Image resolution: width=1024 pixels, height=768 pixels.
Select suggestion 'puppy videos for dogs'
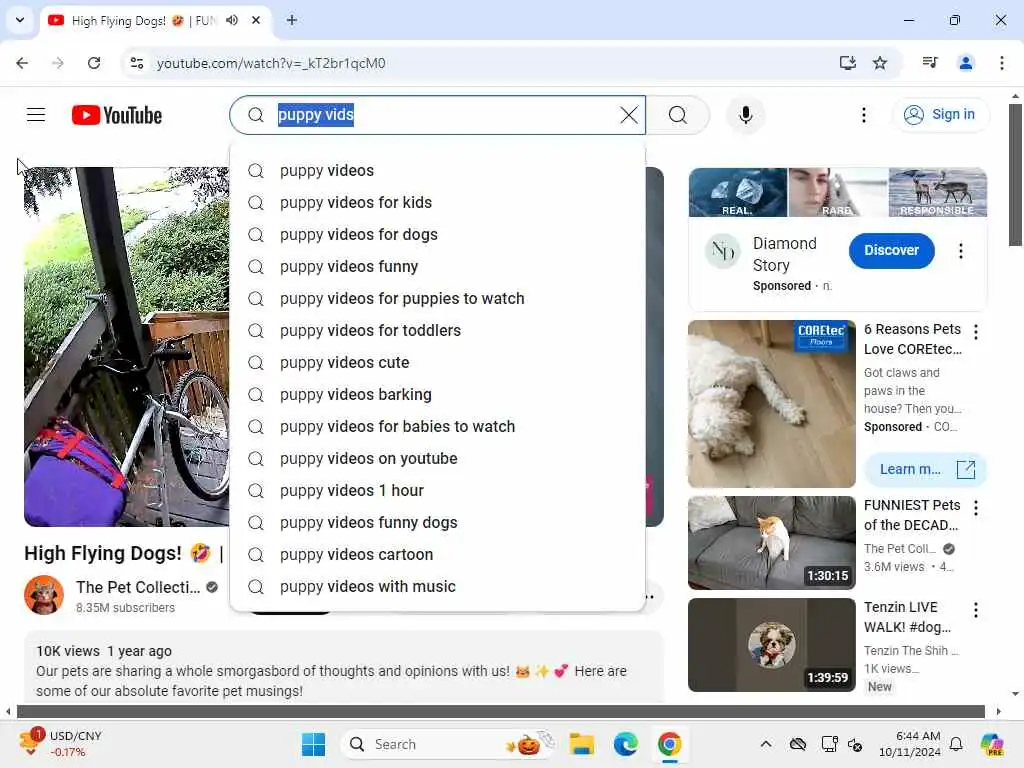[x=438, y=234]
